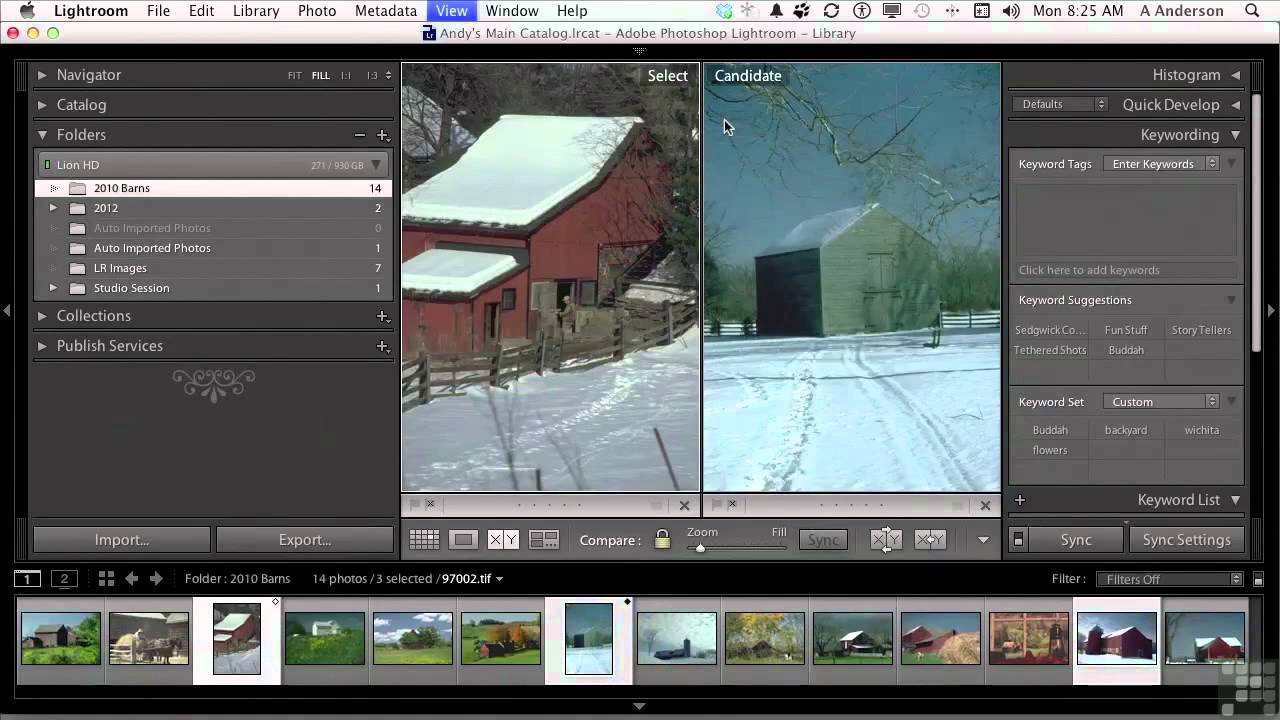Open the Photo menu

317,11
